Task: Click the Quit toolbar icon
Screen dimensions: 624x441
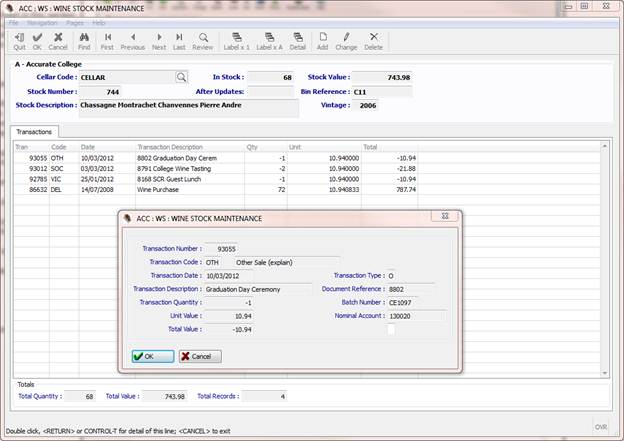Action: click(x=19, y=40)
